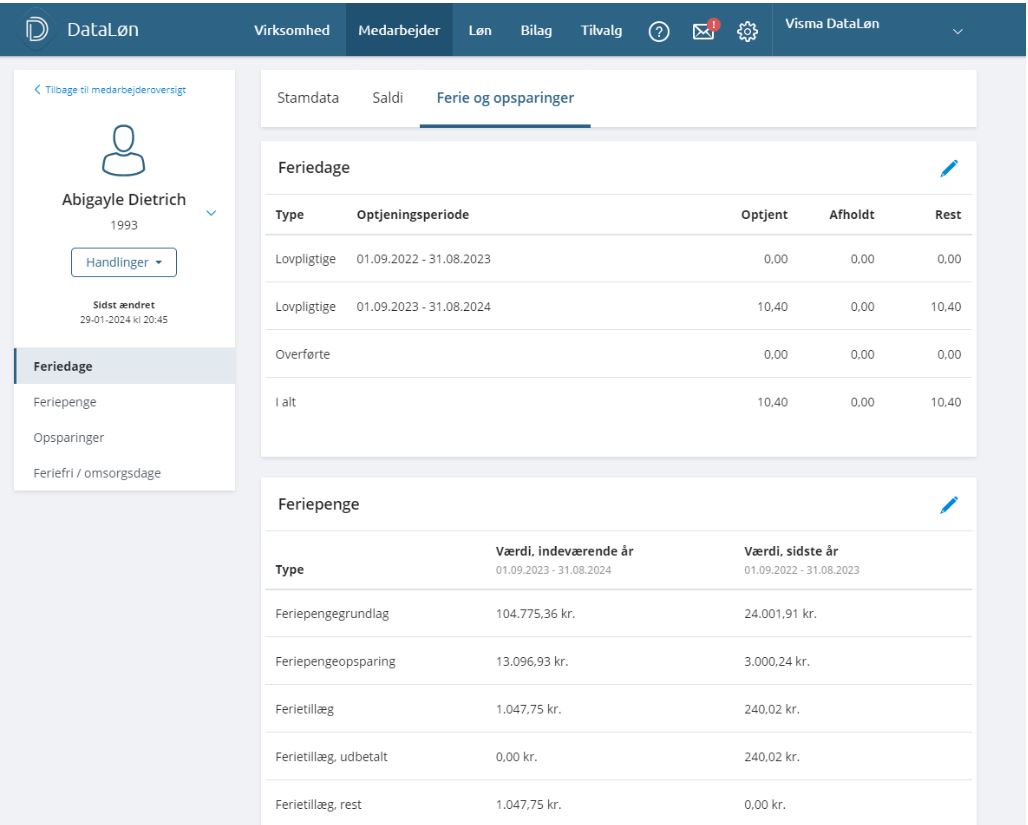Edit the Feriepenge section with pencil
The image size is (1028, 825).
coord(949,505)
